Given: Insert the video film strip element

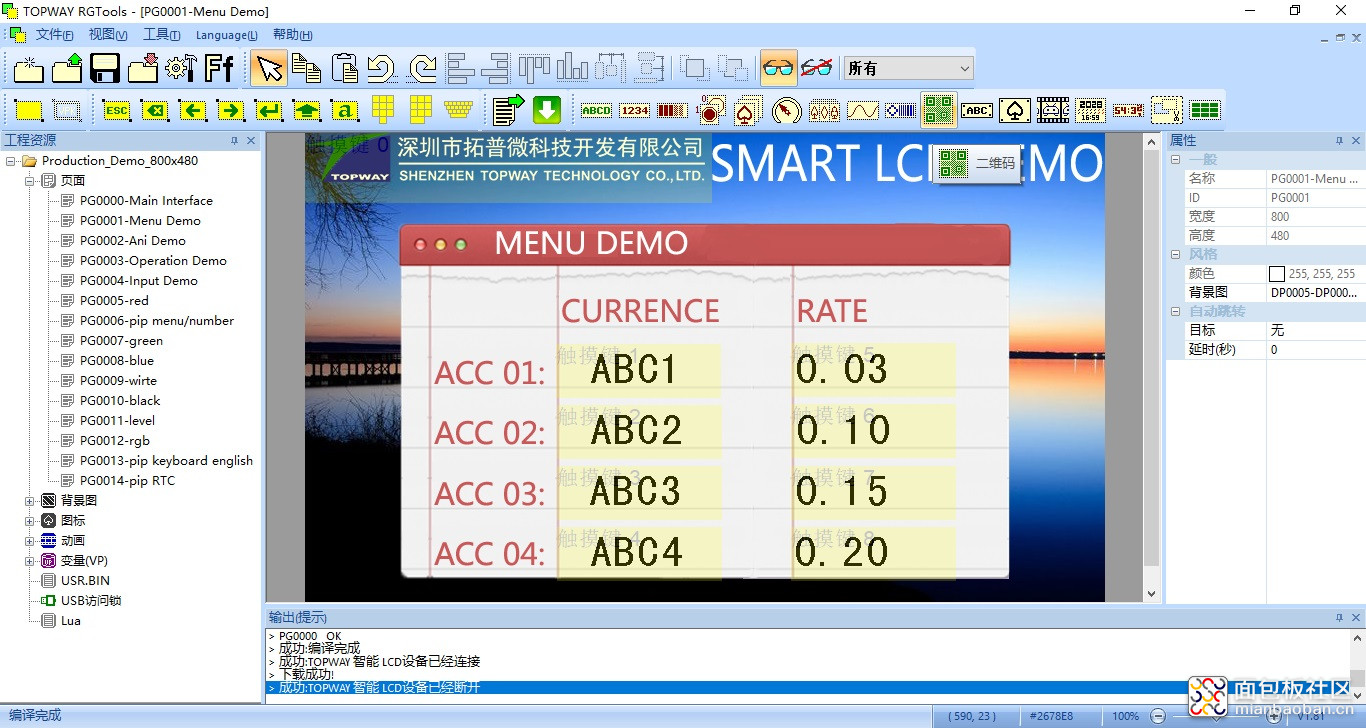Looking at the screenshot, I should [1053, 110].
